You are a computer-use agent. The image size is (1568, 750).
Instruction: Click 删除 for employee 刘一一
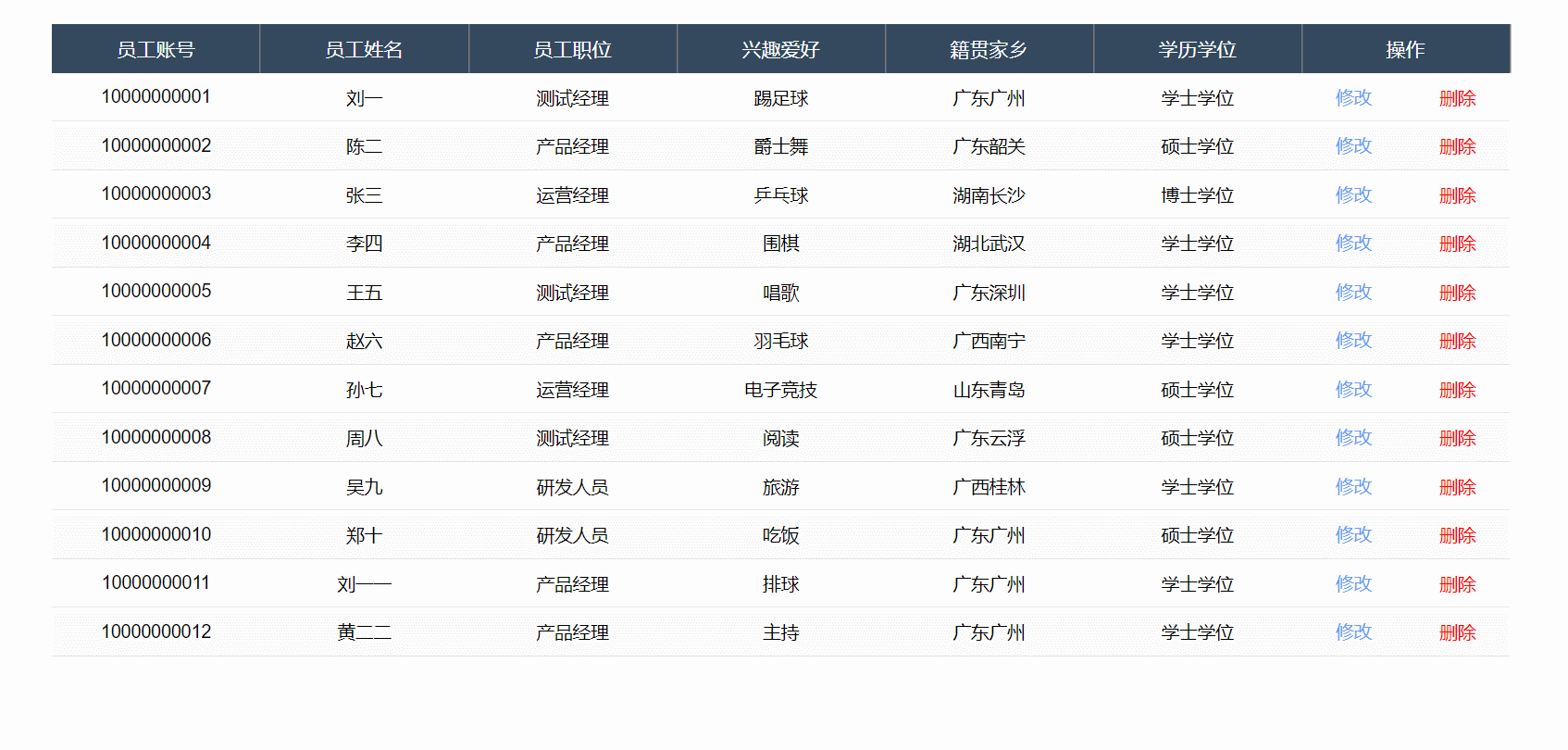pyautogui.click(x=1457, y=584)
